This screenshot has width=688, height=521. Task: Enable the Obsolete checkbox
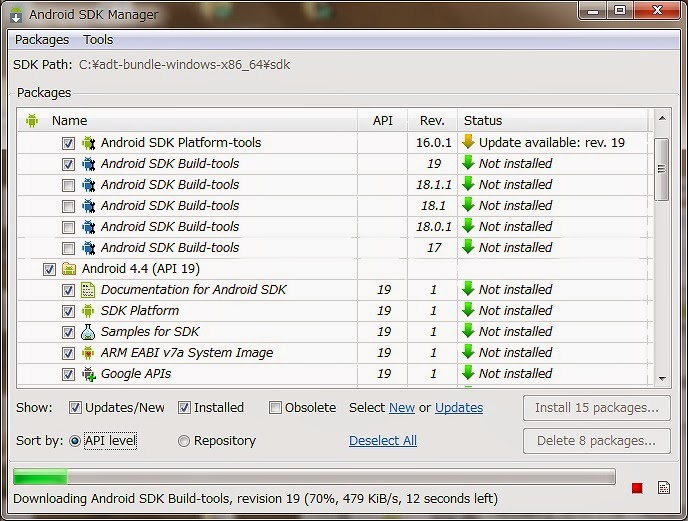click(275, 408)
